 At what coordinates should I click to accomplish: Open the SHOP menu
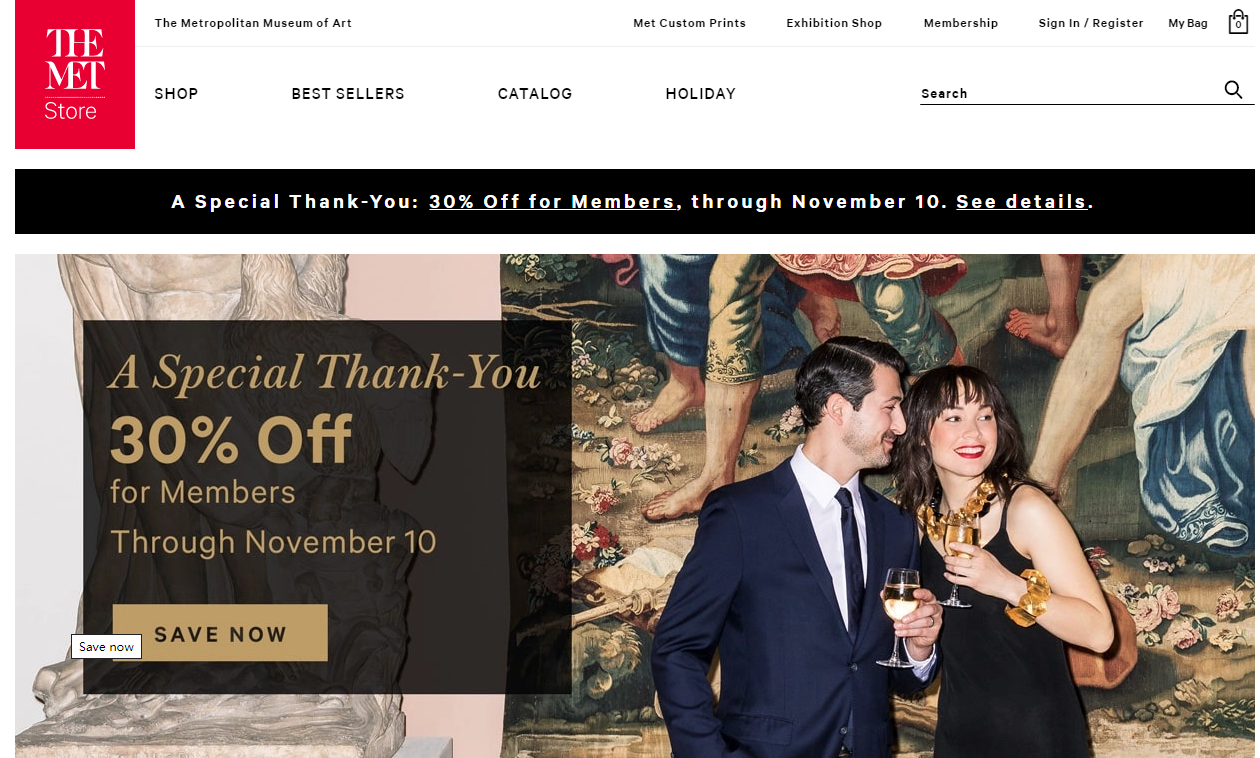176,94
